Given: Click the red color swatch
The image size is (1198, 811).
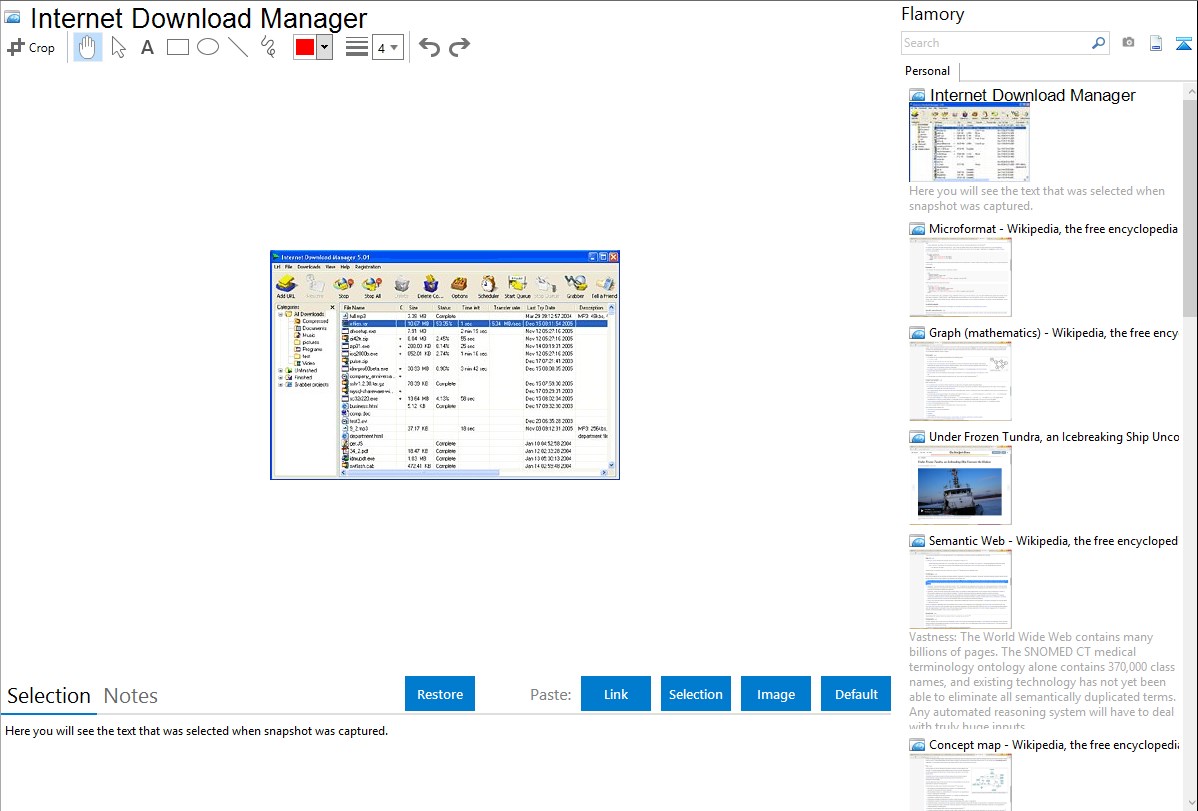Looking at the screenshot, I should coord(305,47).
